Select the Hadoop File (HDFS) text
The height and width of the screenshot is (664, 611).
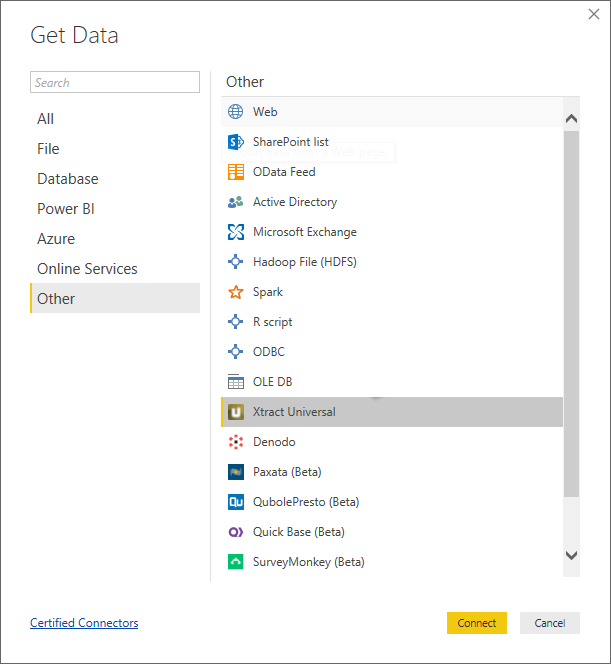click(305, 262)
